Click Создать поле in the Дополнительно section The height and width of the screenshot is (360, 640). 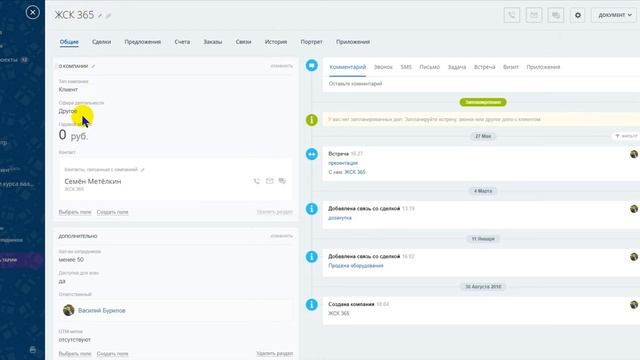112,353
